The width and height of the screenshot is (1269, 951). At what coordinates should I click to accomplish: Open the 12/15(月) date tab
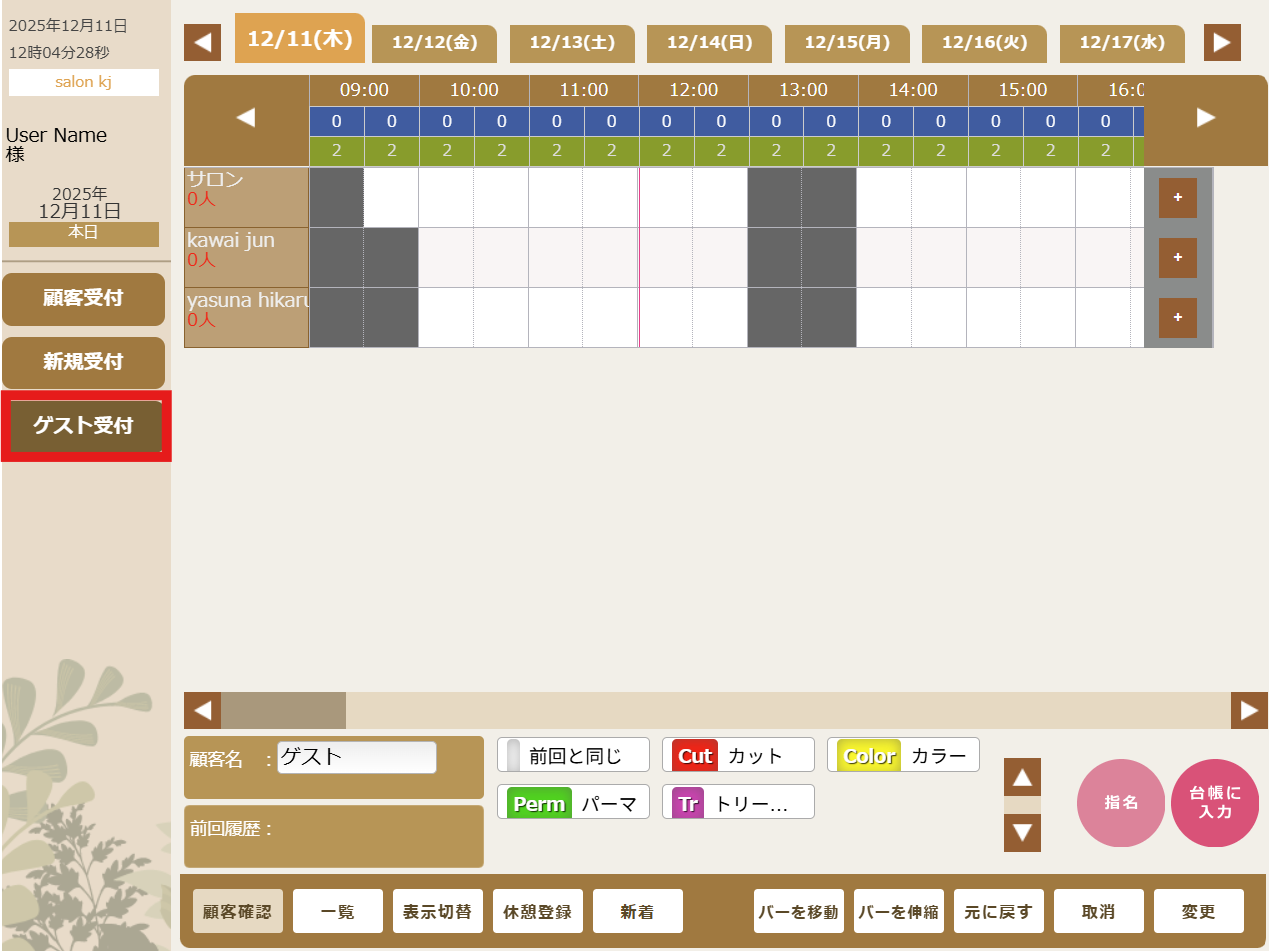coord(847,44)
